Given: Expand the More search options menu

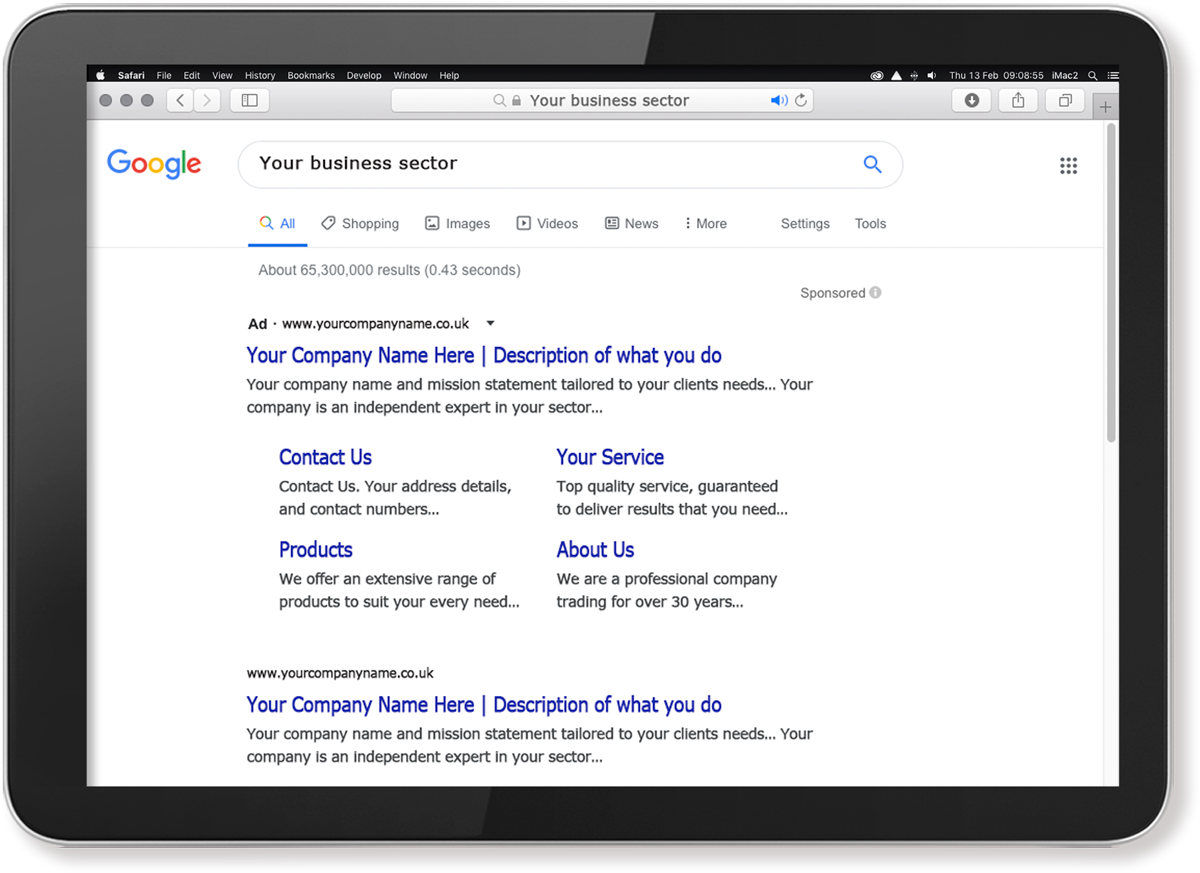Looking at the screenshot, I should 705,224.
